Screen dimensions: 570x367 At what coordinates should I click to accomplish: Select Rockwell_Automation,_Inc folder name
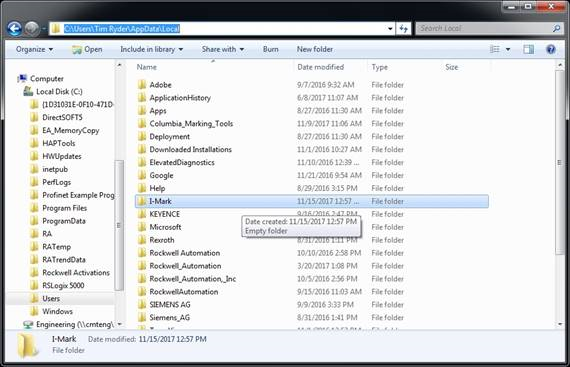[193, 279]
